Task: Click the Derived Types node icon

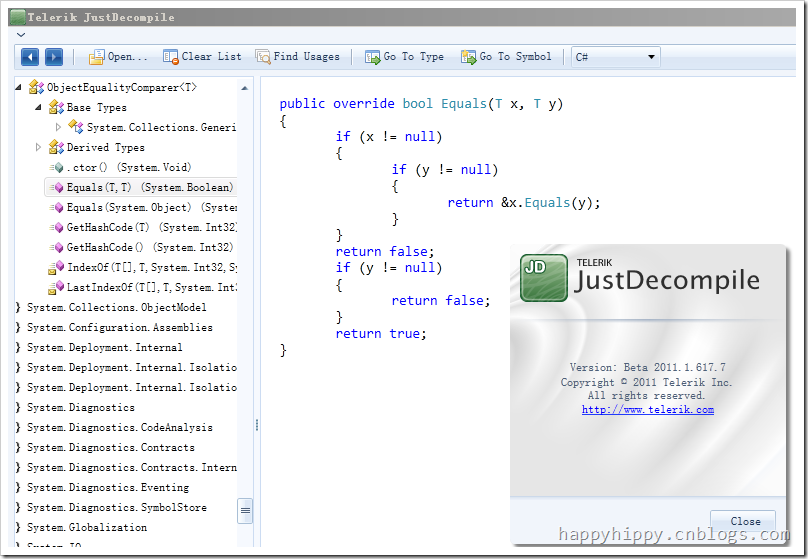Action: 56,147
